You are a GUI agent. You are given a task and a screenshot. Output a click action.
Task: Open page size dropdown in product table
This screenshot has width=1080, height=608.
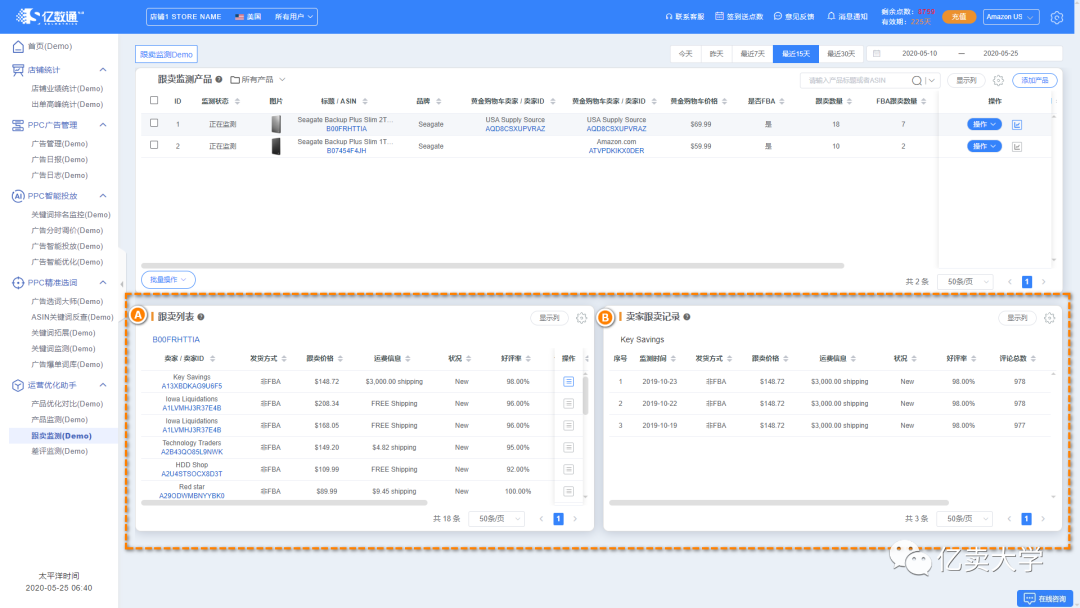click(966, 282)
